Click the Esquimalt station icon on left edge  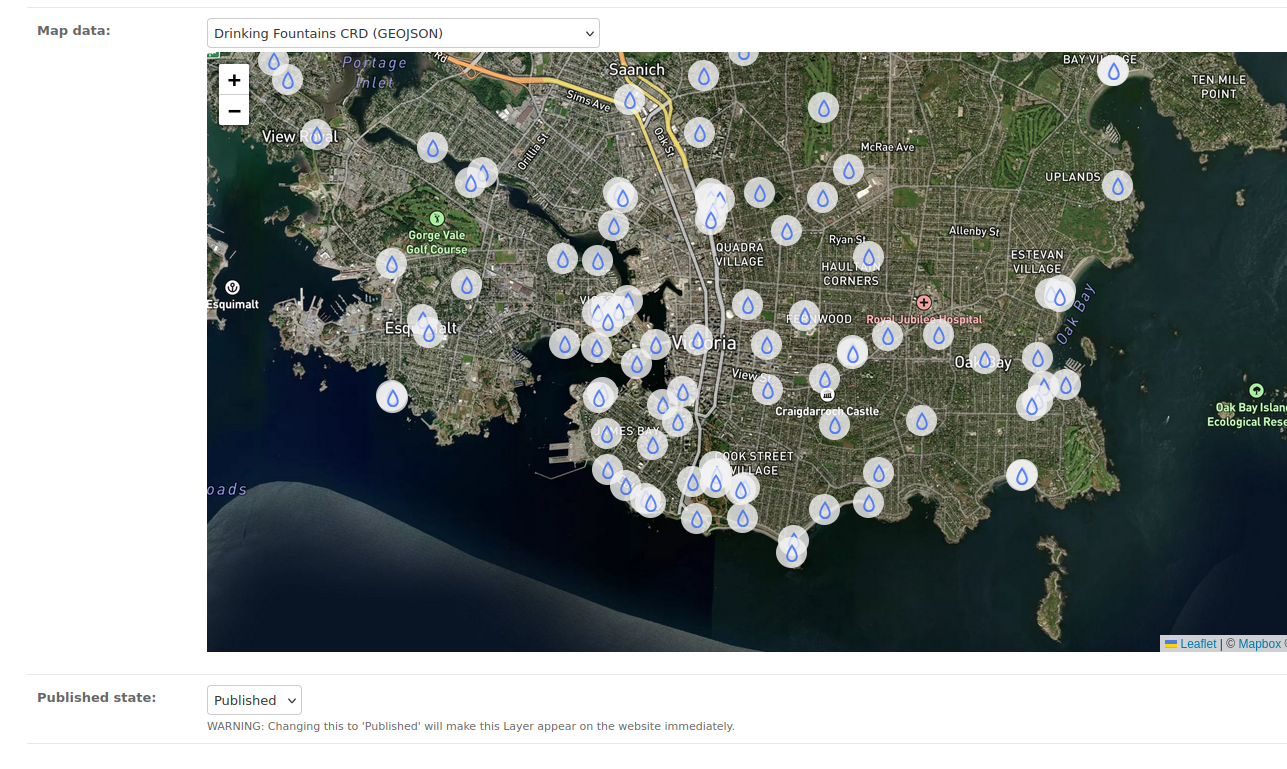pyautogui.click(x=233, y=287)
